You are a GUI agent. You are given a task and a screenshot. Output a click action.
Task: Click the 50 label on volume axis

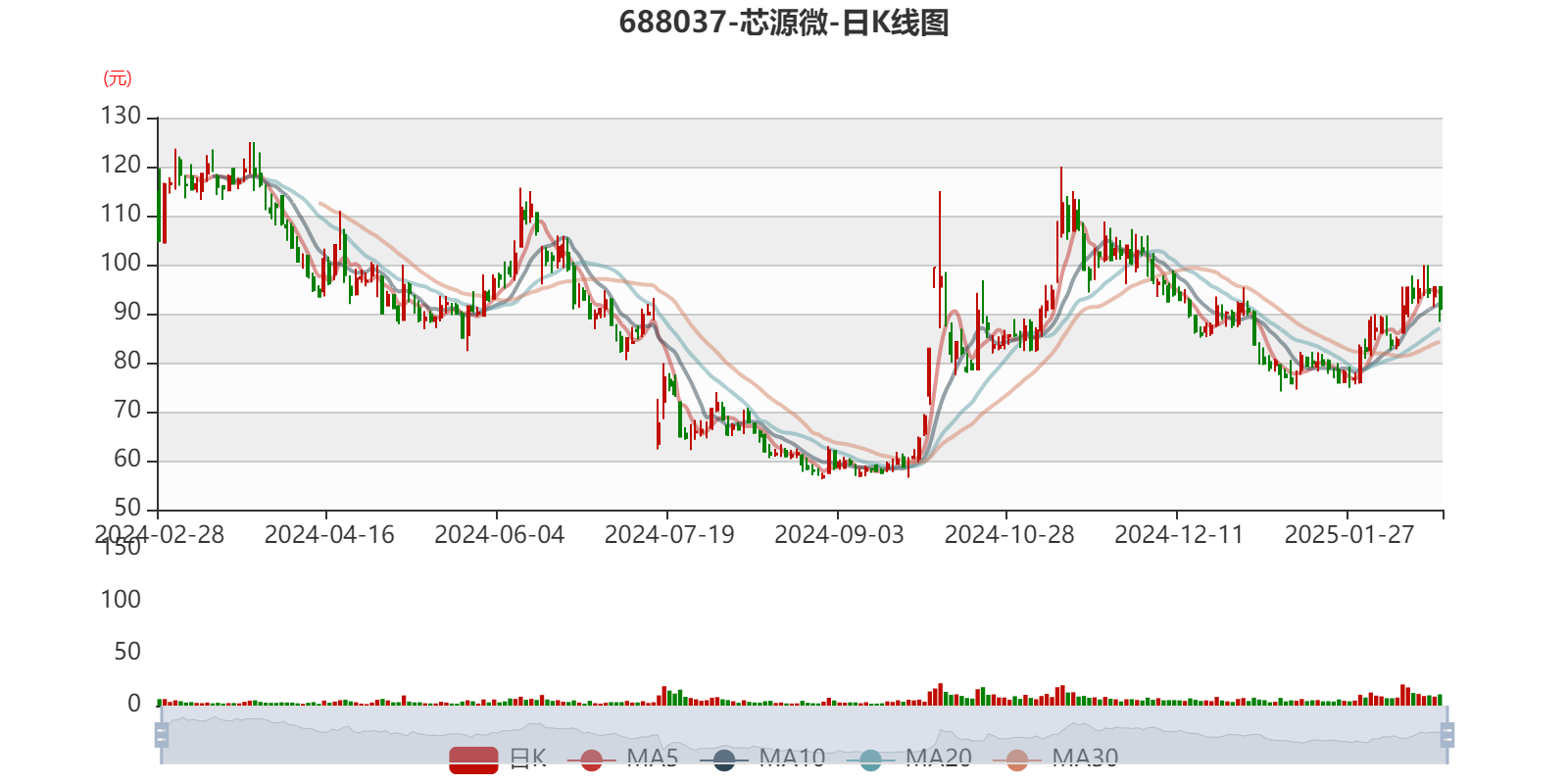[x=127, y=652]
